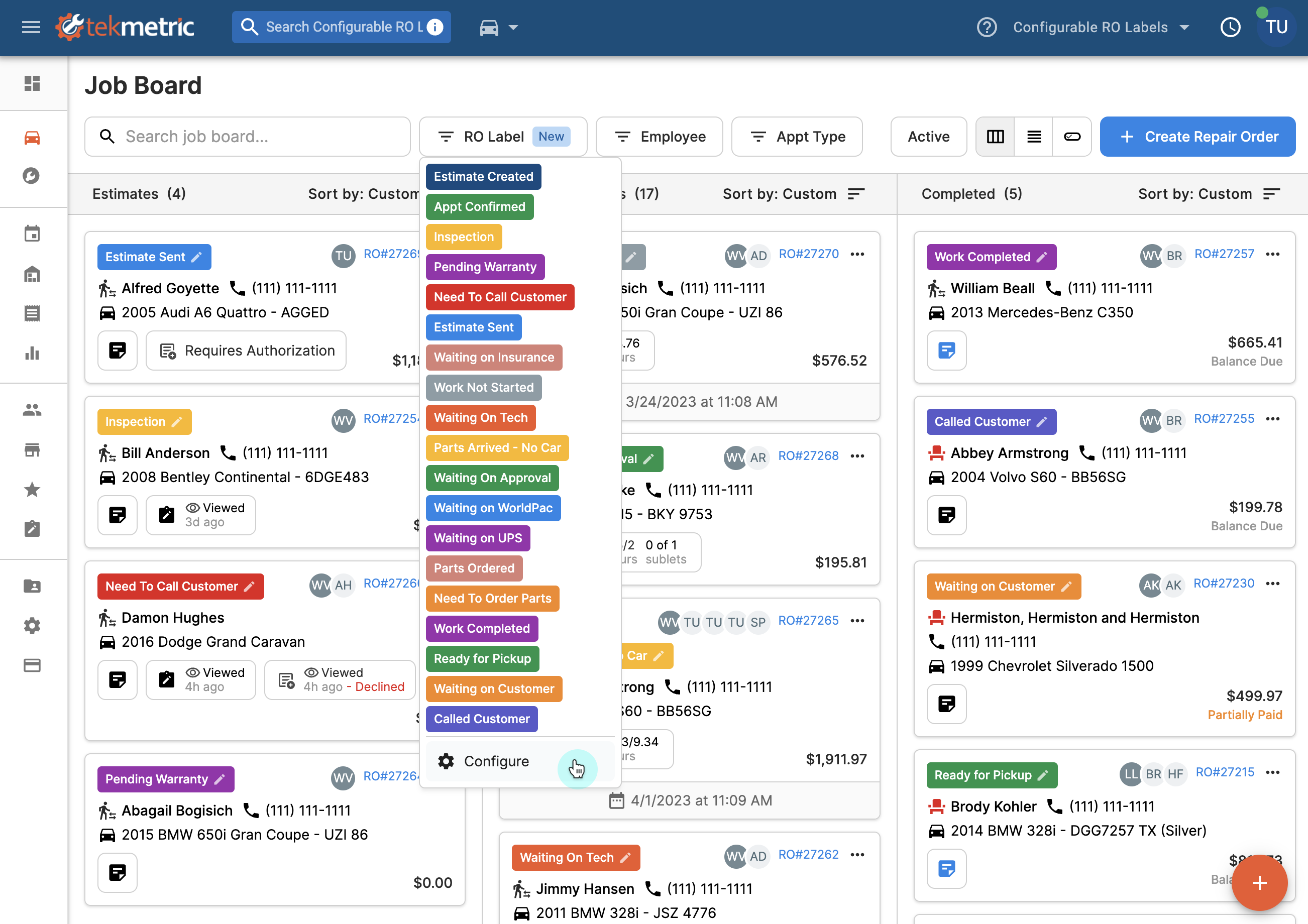Open notes icon on Abagail Bogisich card
Screen dimensions: 1308x924
click(118, 873)
